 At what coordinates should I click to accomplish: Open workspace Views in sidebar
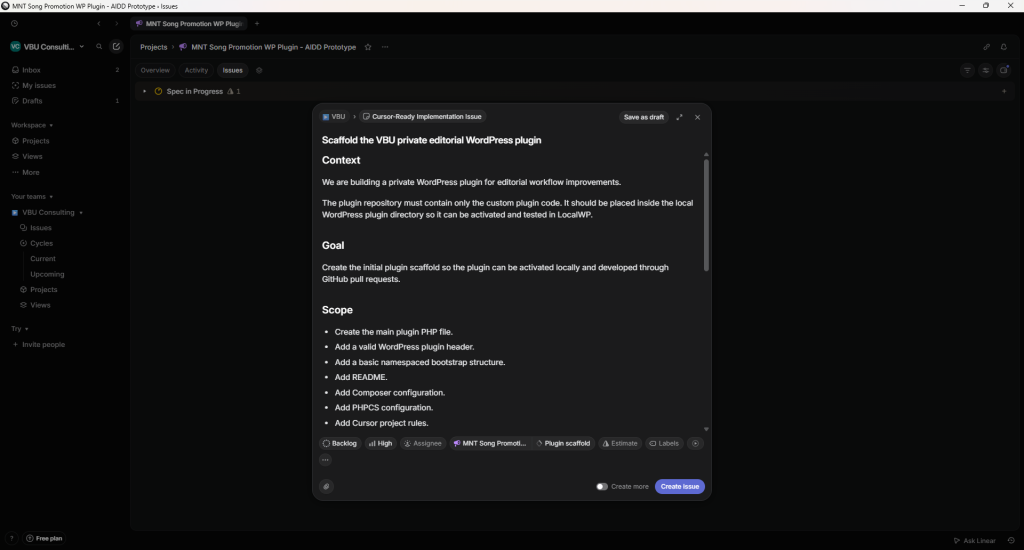point(65,157)
